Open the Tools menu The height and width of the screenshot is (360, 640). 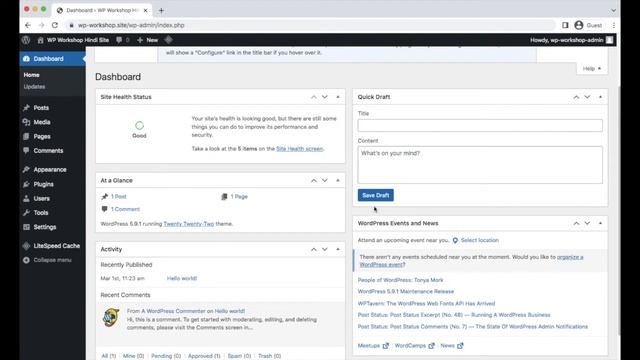coord(41,213)
